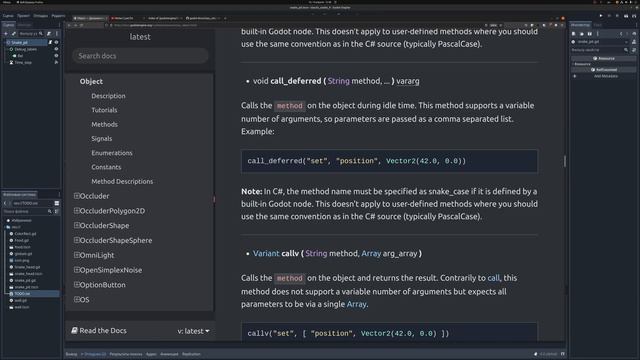Expand the Occluder docs entry
The width and height of the screenshot is (640, 360).
tap(76, 196)
